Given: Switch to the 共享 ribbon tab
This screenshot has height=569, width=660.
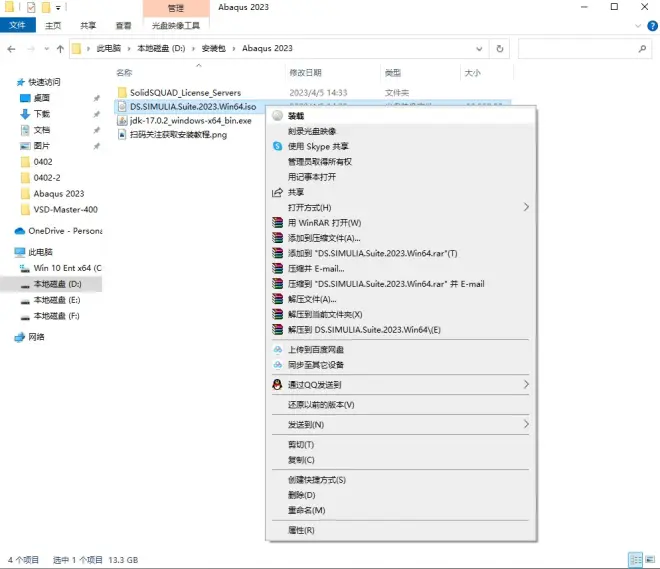Looking at the screenshot, I should pos(88,26).
